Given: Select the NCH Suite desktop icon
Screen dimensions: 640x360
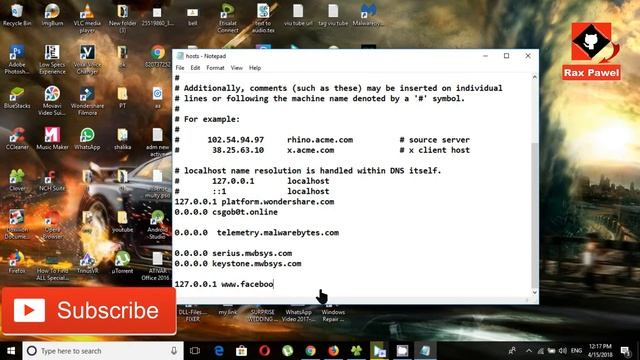Looking at the screenshot, I should click(x=52, y=180).
